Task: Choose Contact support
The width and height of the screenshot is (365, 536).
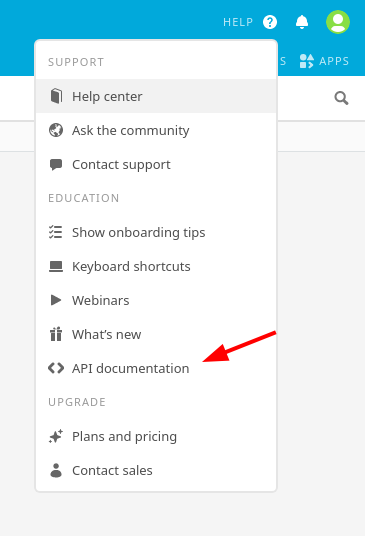Action: point(156,164)
